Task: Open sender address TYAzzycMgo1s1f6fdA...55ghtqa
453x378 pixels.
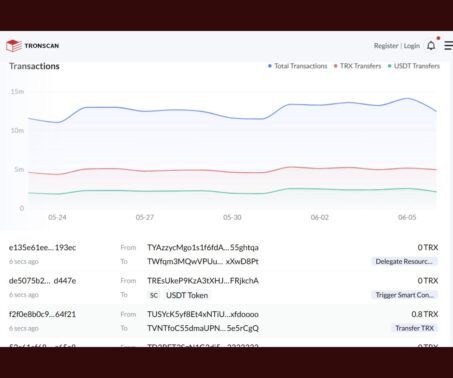Action: click(203, 247)
